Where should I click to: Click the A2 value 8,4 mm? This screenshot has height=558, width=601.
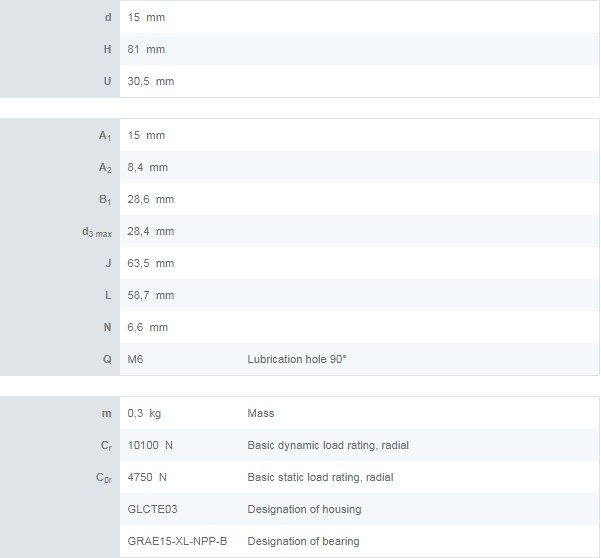click(x=147, y=167)
